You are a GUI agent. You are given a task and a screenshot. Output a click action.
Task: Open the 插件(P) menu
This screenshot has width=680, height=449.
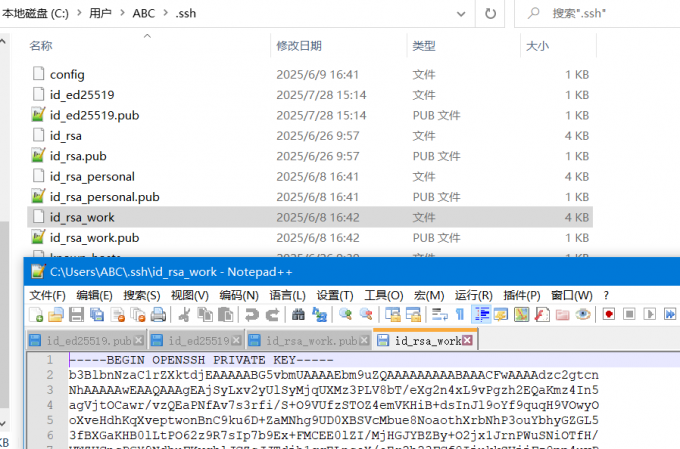(522, 295)
